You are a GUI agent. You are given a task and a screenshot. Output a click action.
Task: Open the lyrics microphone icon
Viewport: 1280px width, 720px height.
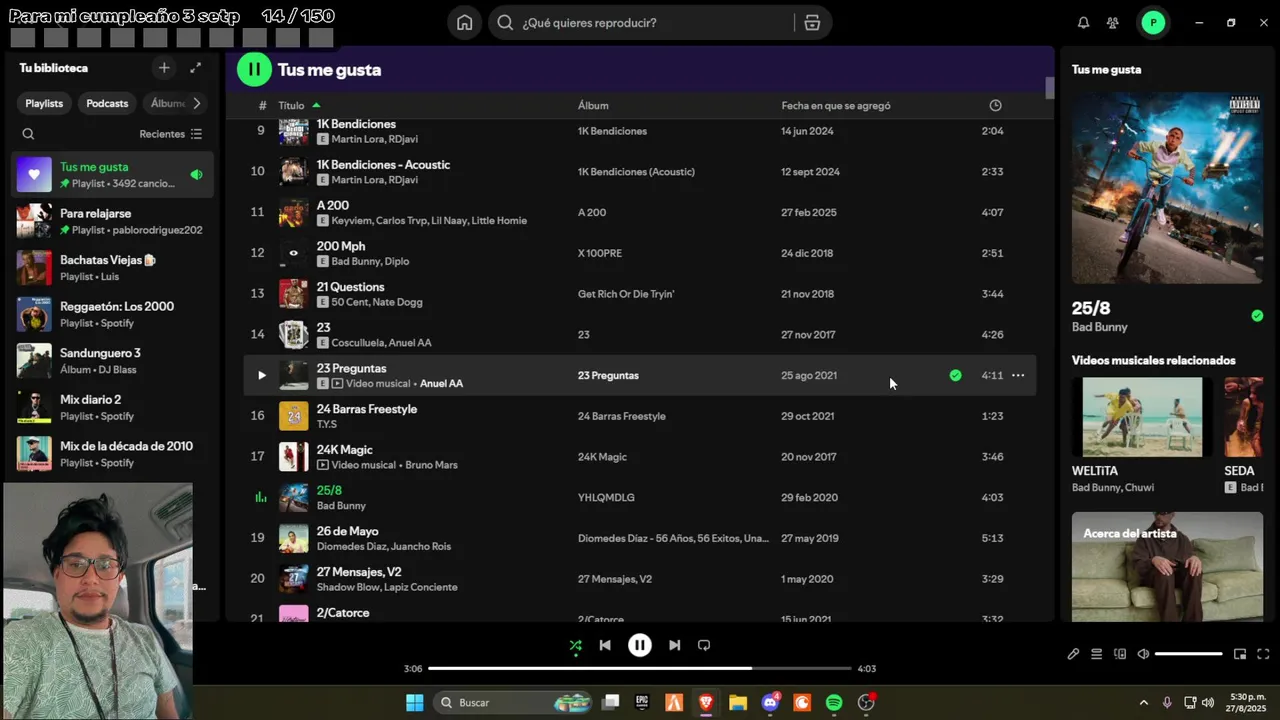point(1073,654)
